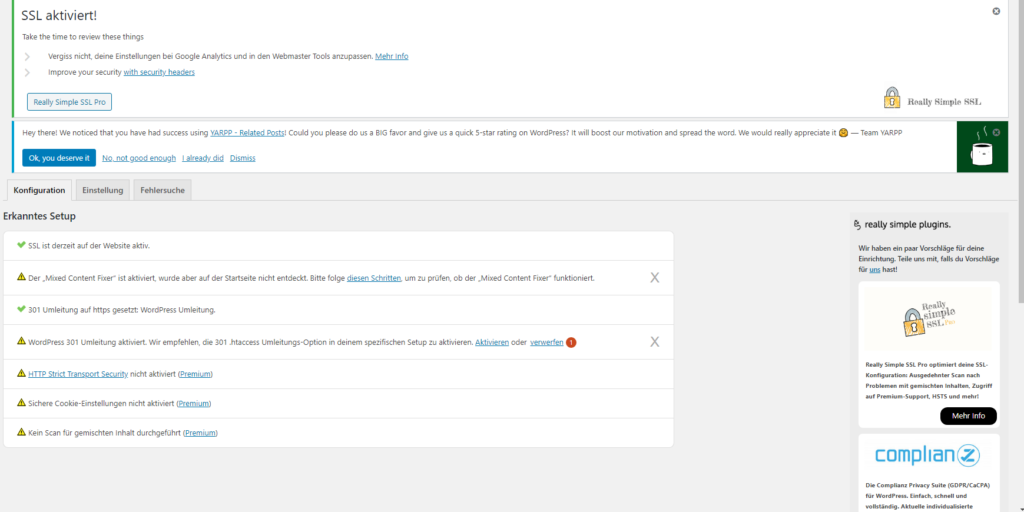
Task: Click warning icon beside Kein Scan row
Action: coord(22,432)
